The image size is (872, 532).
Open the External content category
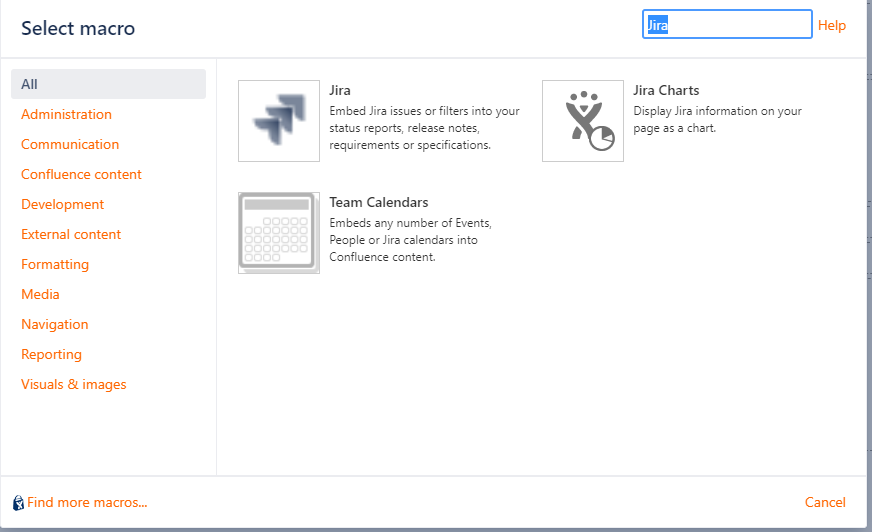(x=71, y=234)
